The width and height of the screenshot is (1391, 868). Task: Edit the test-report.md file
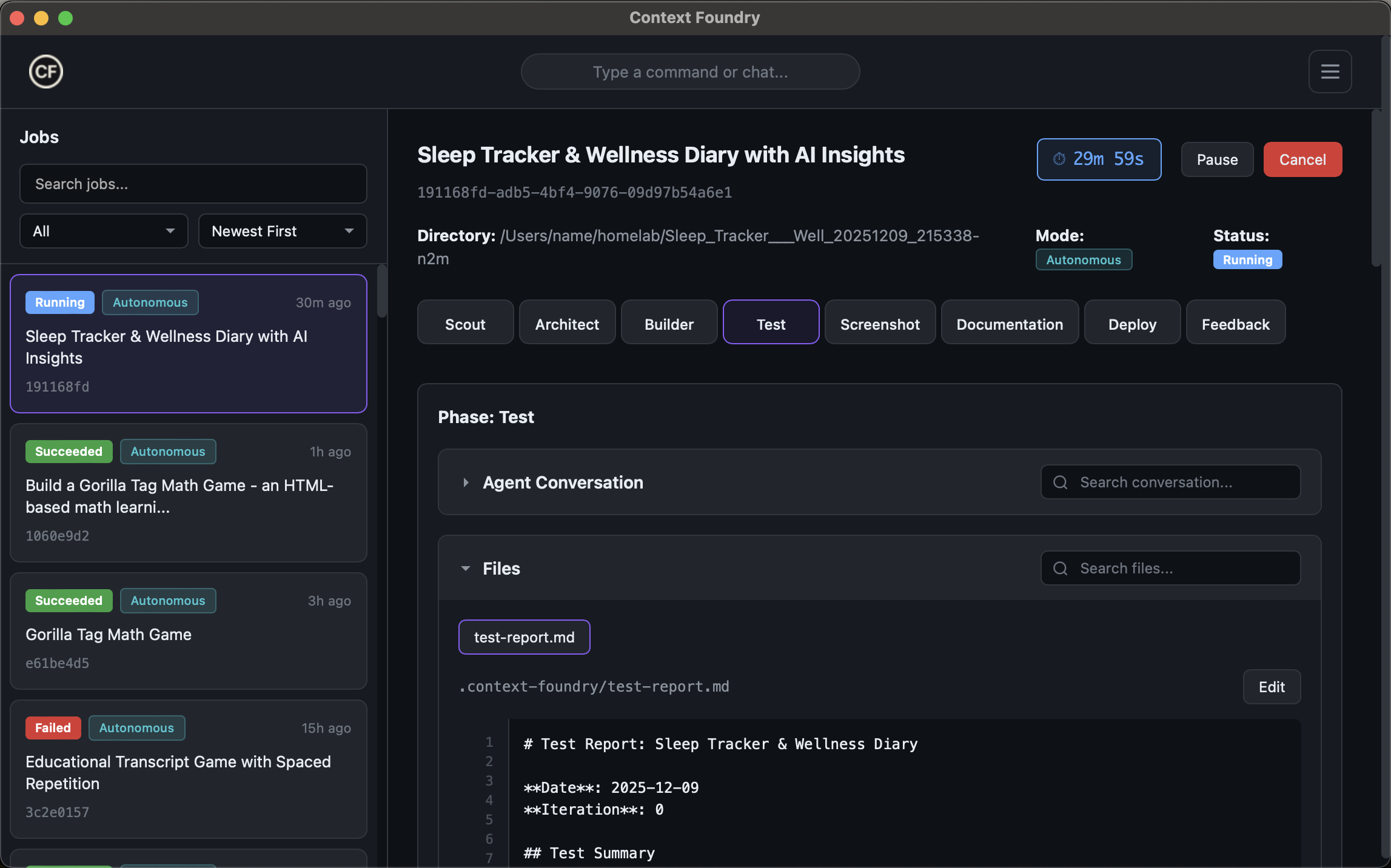(1272, 687)
